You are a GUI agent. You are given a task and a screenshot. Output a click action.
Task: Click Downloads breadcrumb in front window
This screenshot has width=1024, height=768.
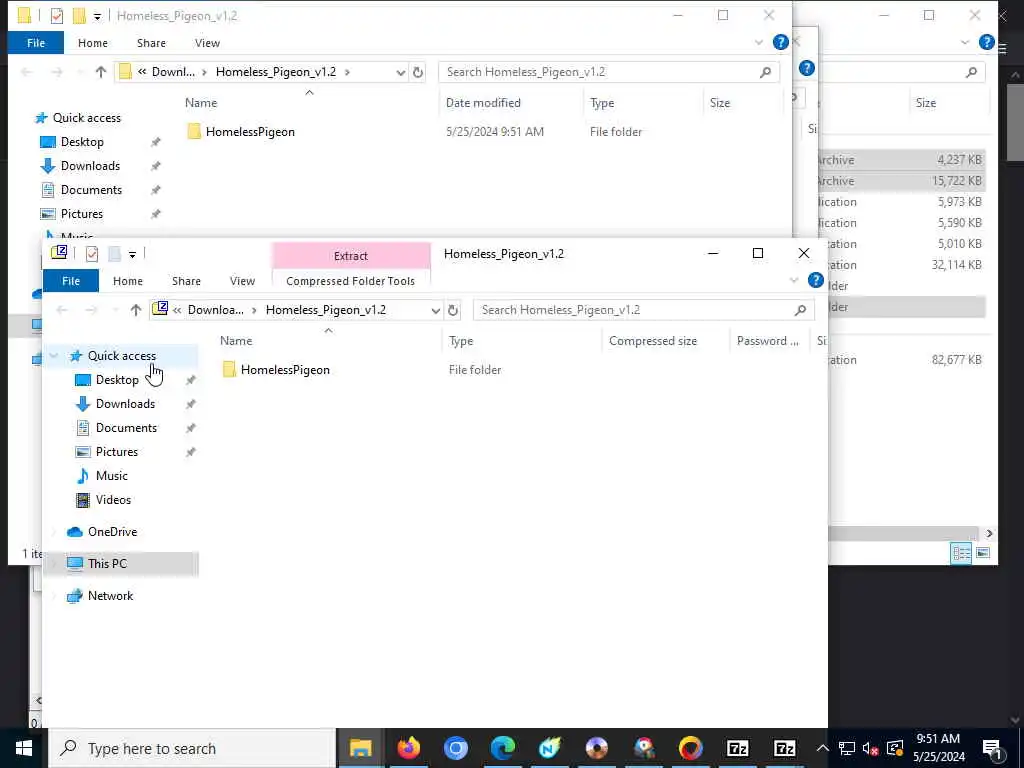point(215,310)
